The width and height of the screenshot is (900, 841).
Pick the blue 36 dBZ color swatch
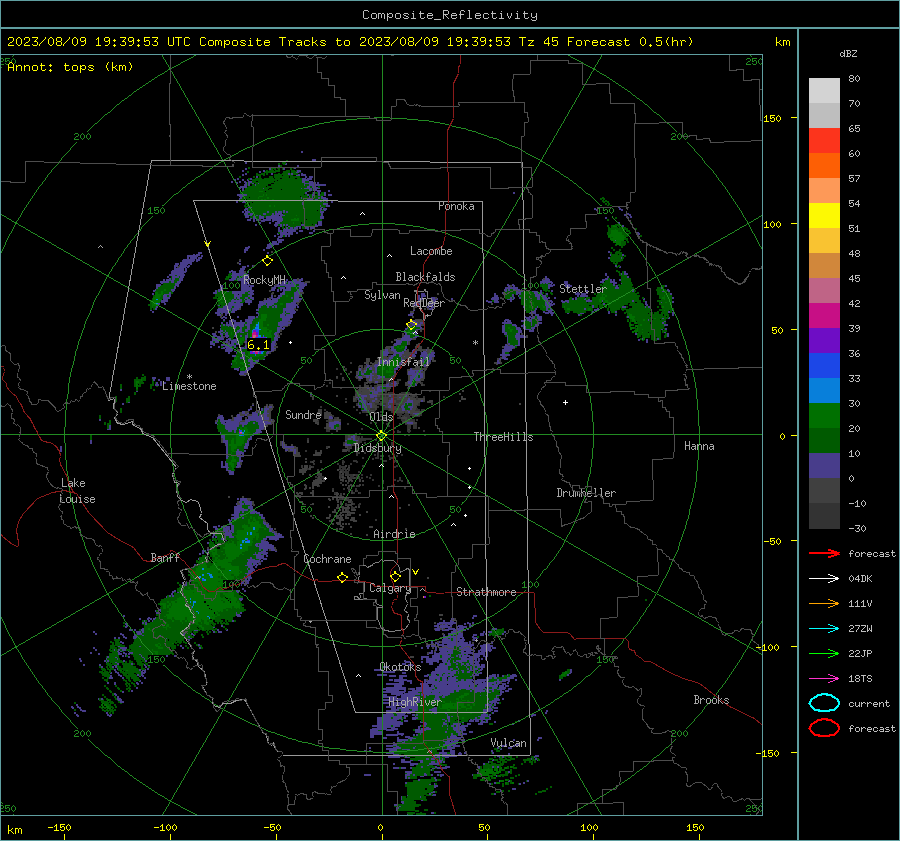click(824, 365)
